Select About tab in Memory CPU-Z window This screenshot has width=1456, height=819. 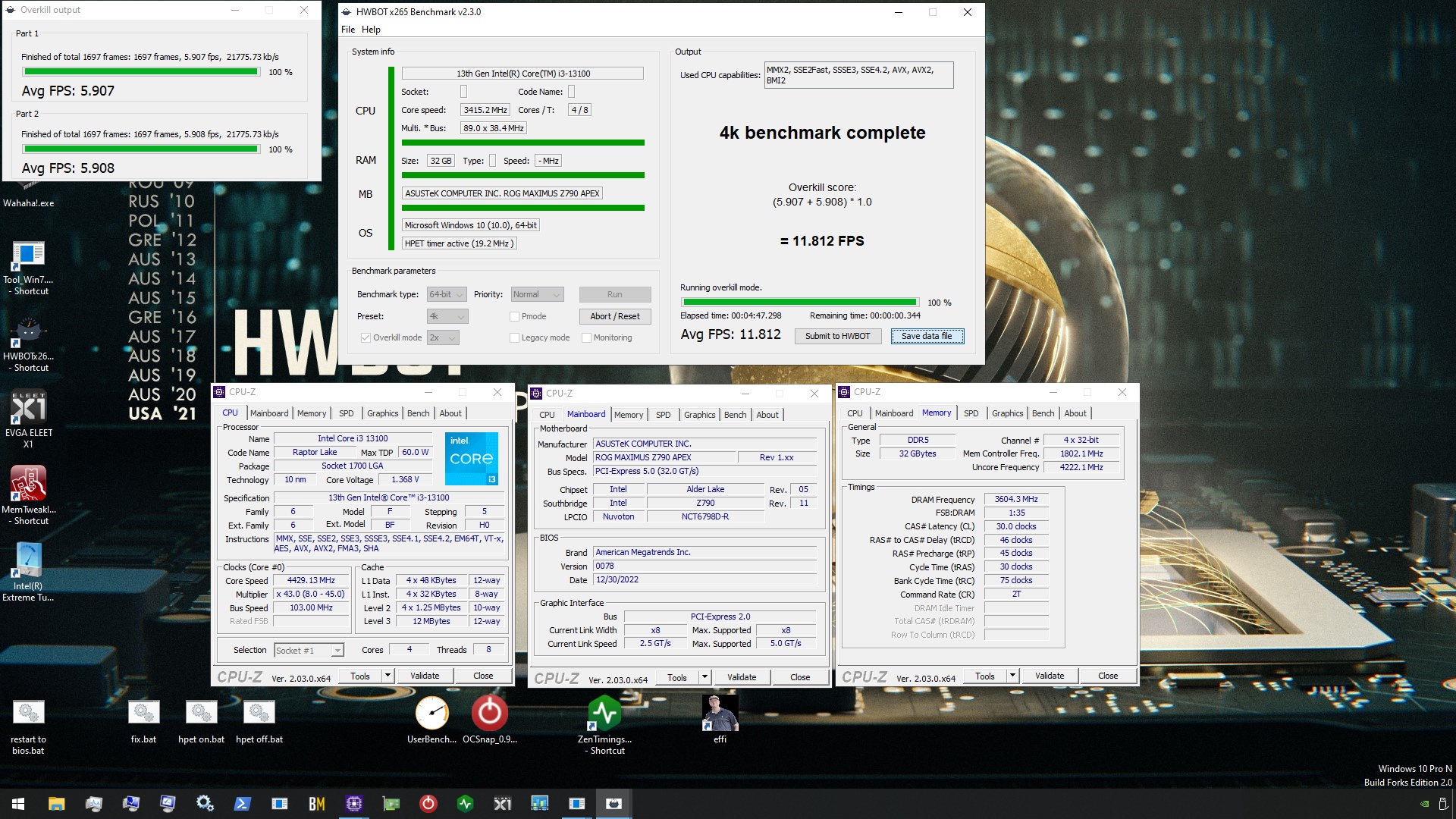[x=1075, y=413]
